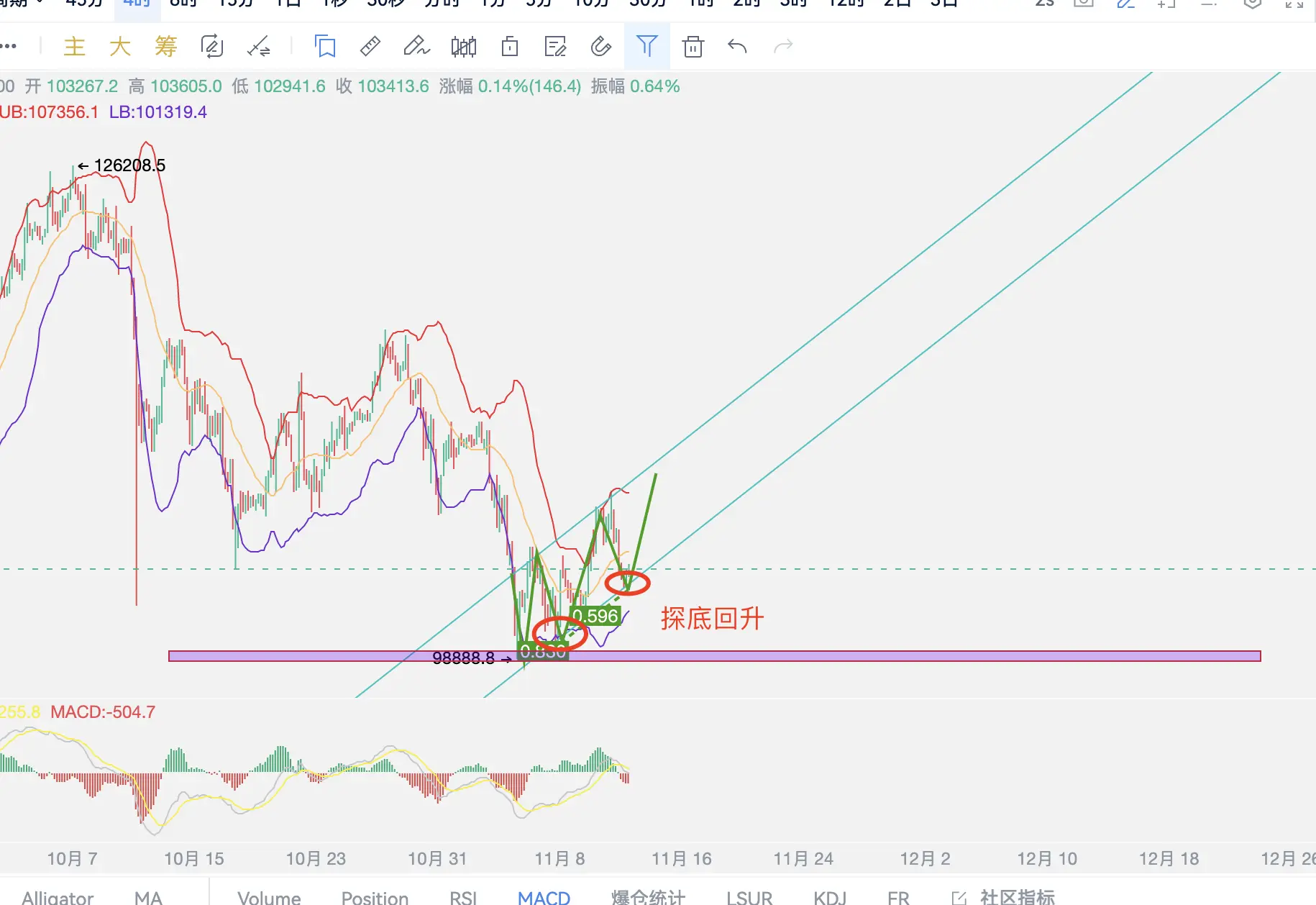This screenshot has width=1316, height=905.
Task: Toggle the magnet snap tool
Action: click(601, 47)
